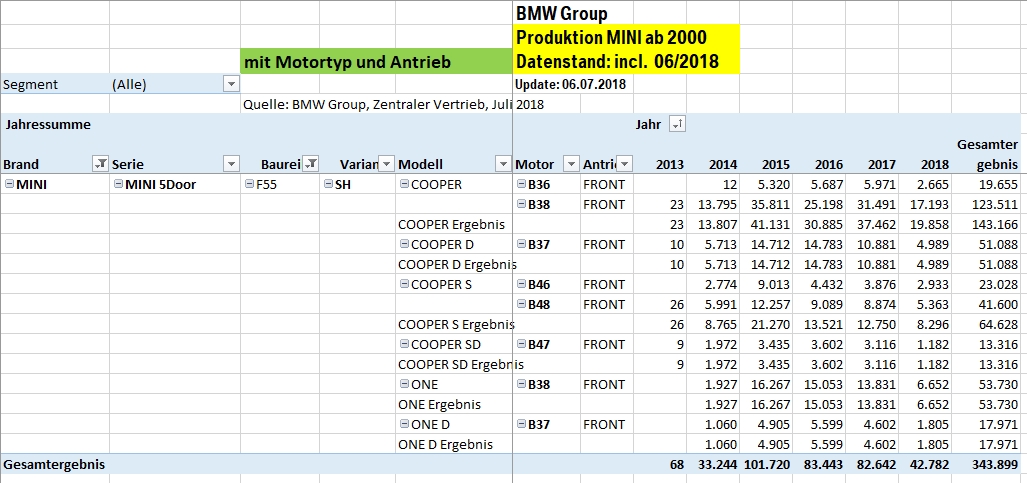Collapse the SH variant group
This screenshot has height=483, width=1027.
pos(328,184)
